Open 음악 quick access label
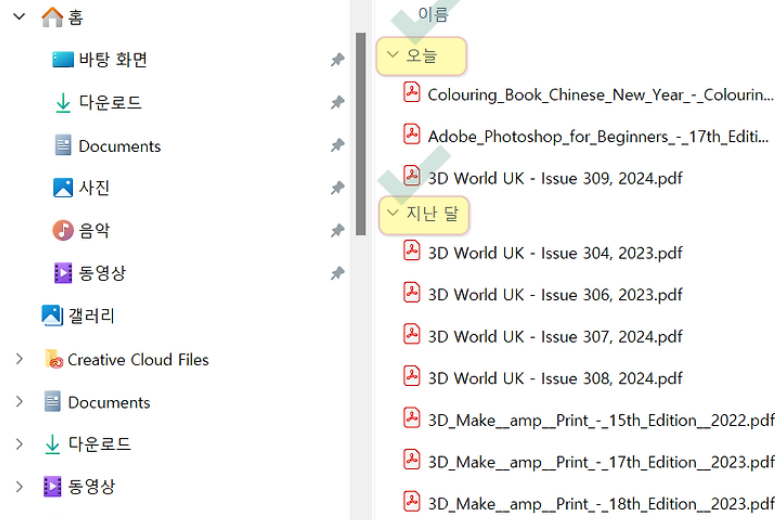Screen dimensions: 784x520 [94, 230]
